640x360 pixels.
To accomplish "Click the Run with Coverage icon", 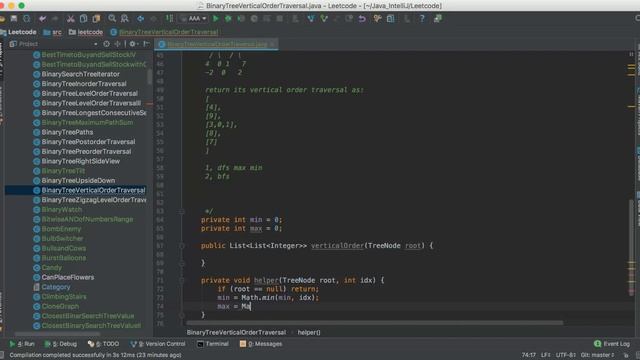I will coord(241,19).
